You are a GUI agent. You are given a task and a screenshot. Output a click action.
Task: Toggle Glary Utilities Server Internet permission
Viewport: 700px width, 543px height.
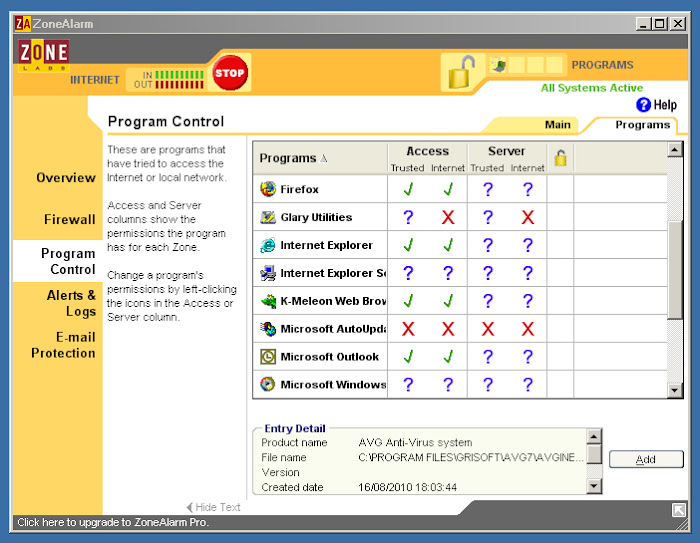click(528, 217)
